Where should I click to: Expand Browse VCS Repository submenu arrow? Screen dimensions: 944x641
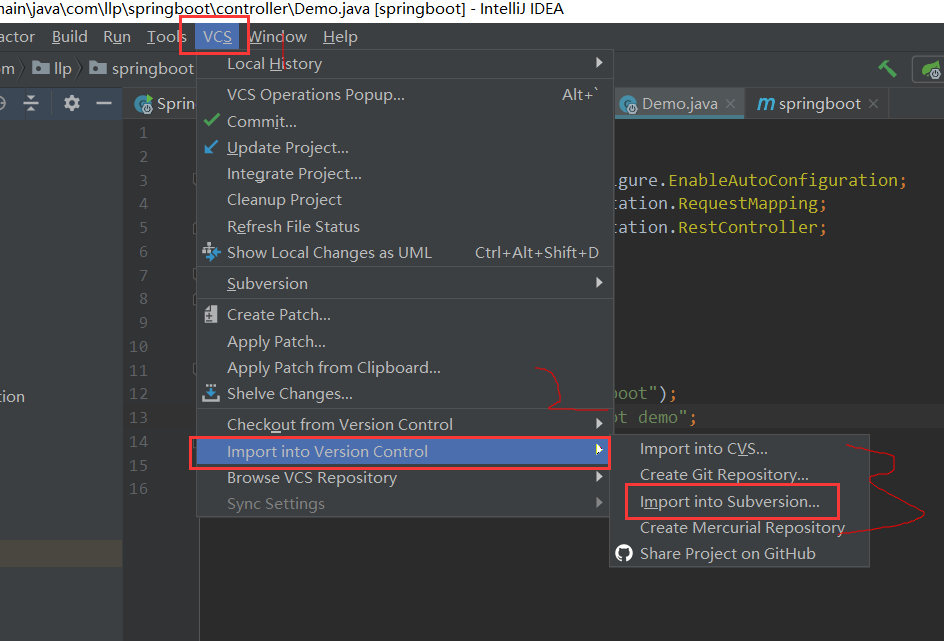pos(598,477)
